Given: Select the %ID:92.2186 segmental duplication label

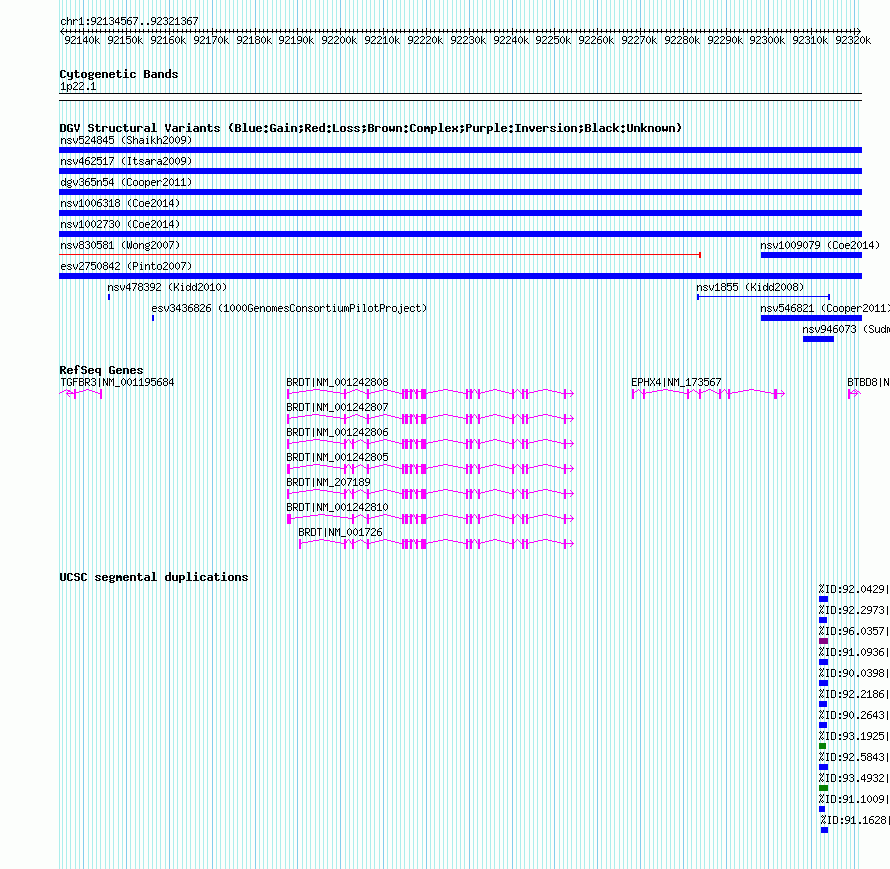Looking at the screenshot, I should pos(854,694).
